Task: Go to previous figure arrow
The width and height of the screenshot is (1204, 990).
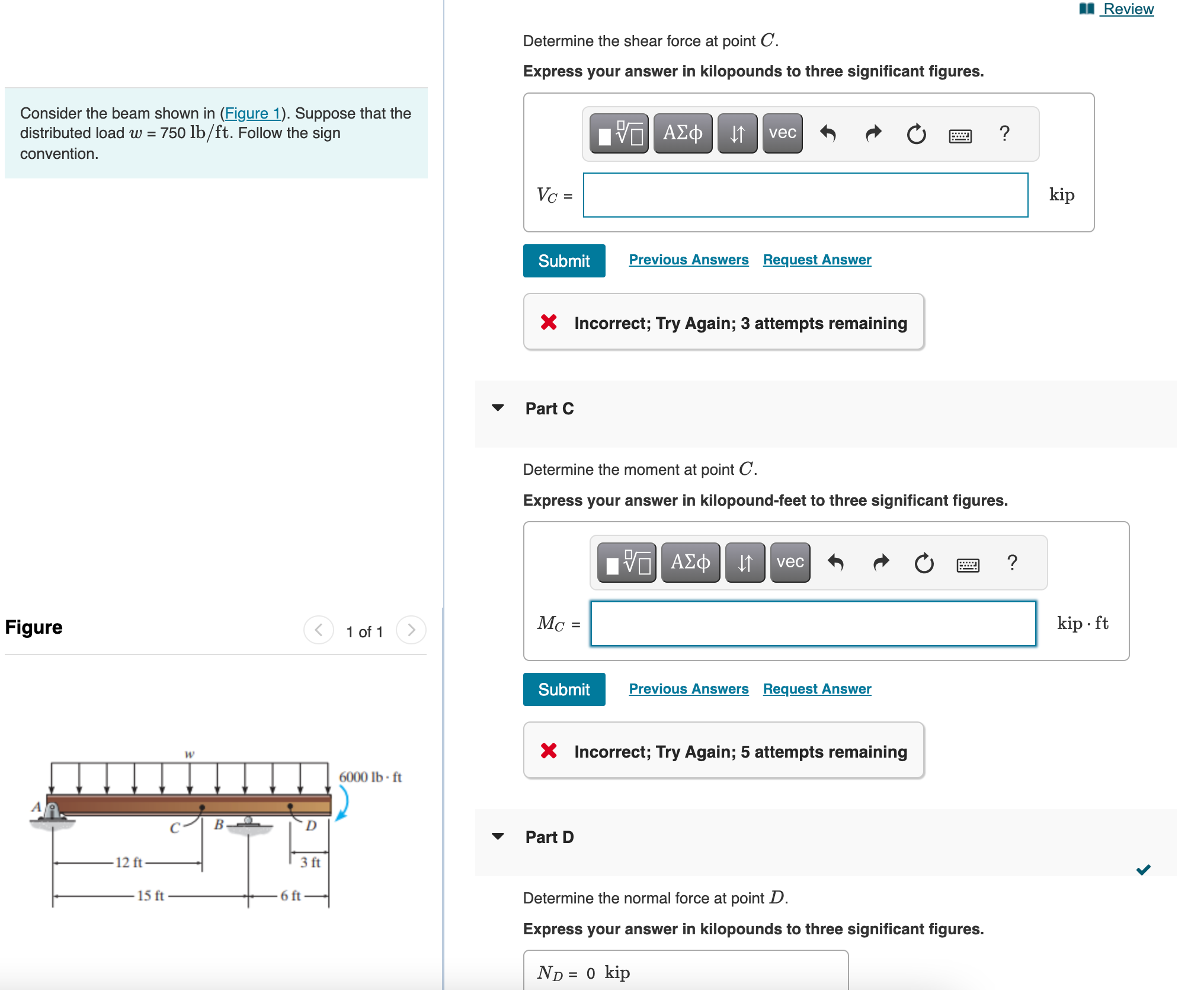Action: (319, 630)
